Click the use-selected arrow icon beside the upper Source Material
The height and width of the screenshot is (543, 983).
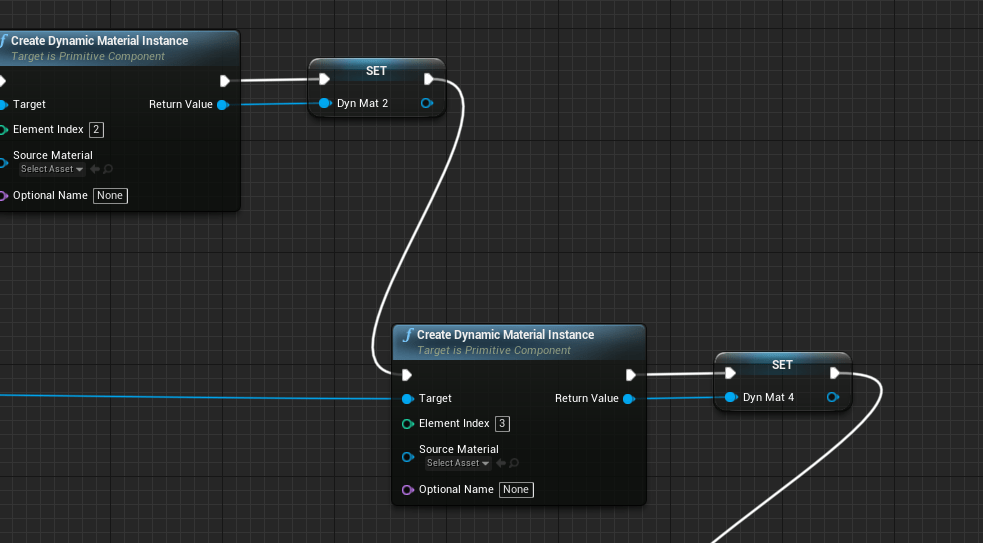[95, 169]
